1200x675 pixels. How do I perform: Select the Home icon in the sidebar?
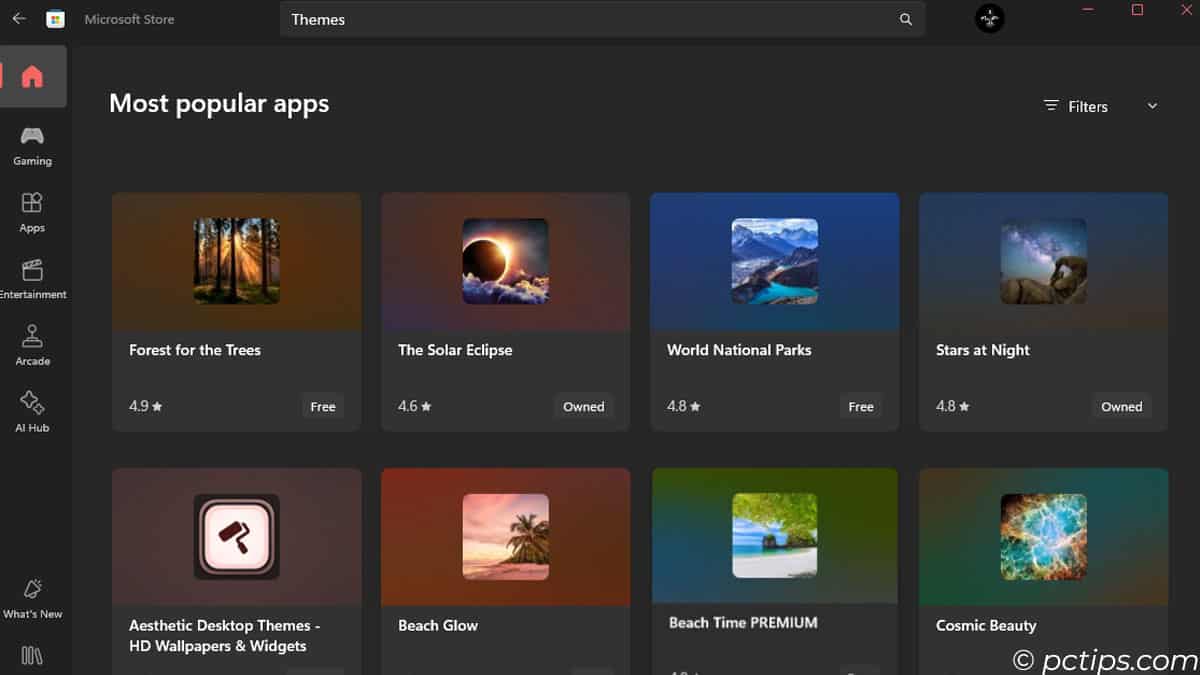[x=33, y=76]
